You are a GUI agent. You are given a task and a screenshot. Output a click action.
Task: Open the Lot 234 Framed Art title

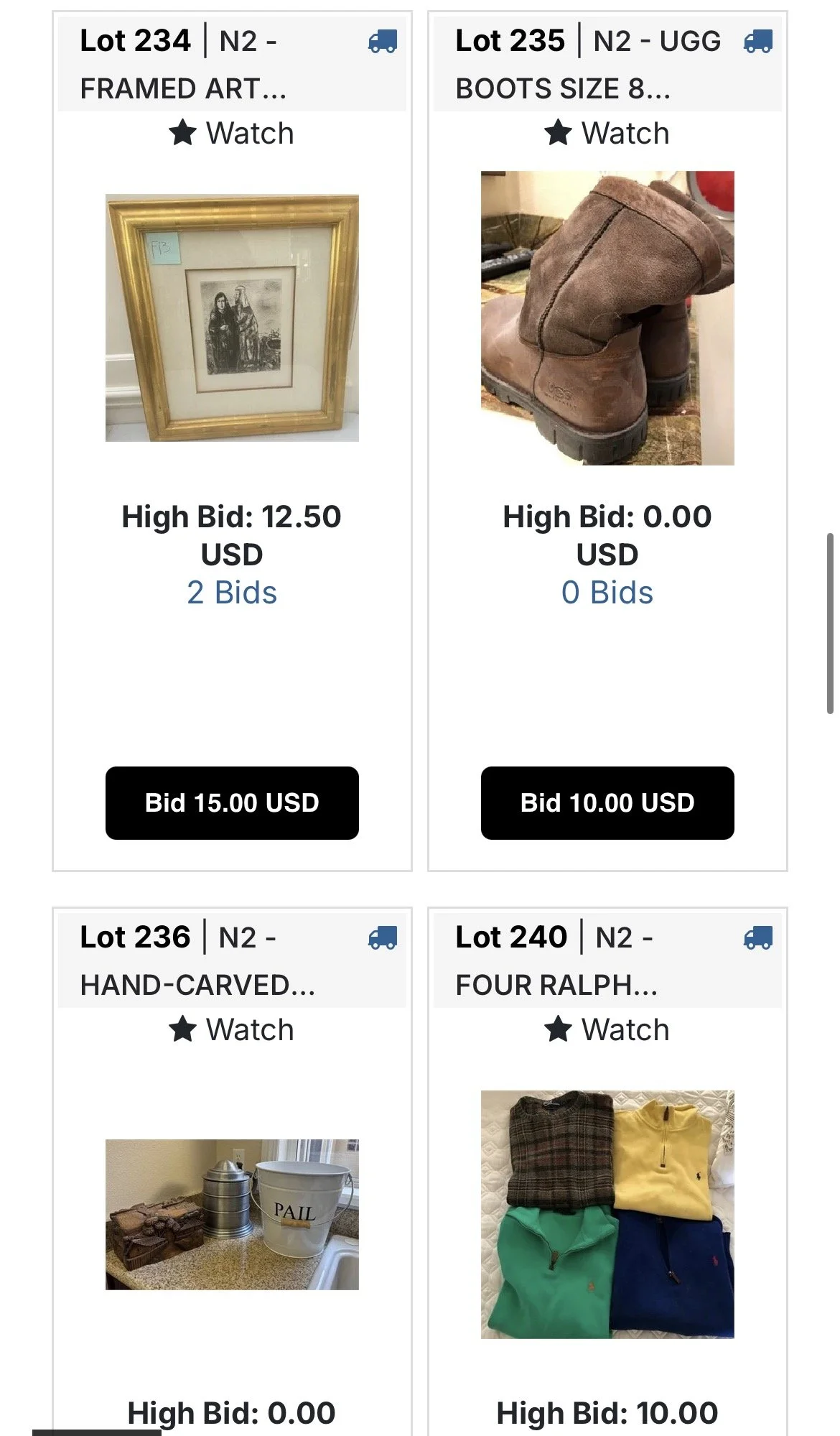click(x=183, y=65)
